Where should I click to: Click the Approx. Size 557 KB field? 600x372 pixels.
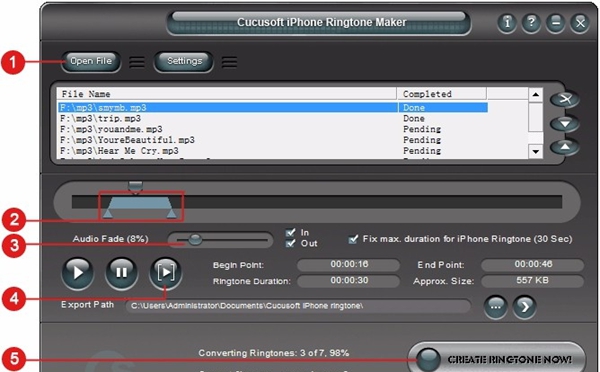pyautogui.click(x=533, y=281)
